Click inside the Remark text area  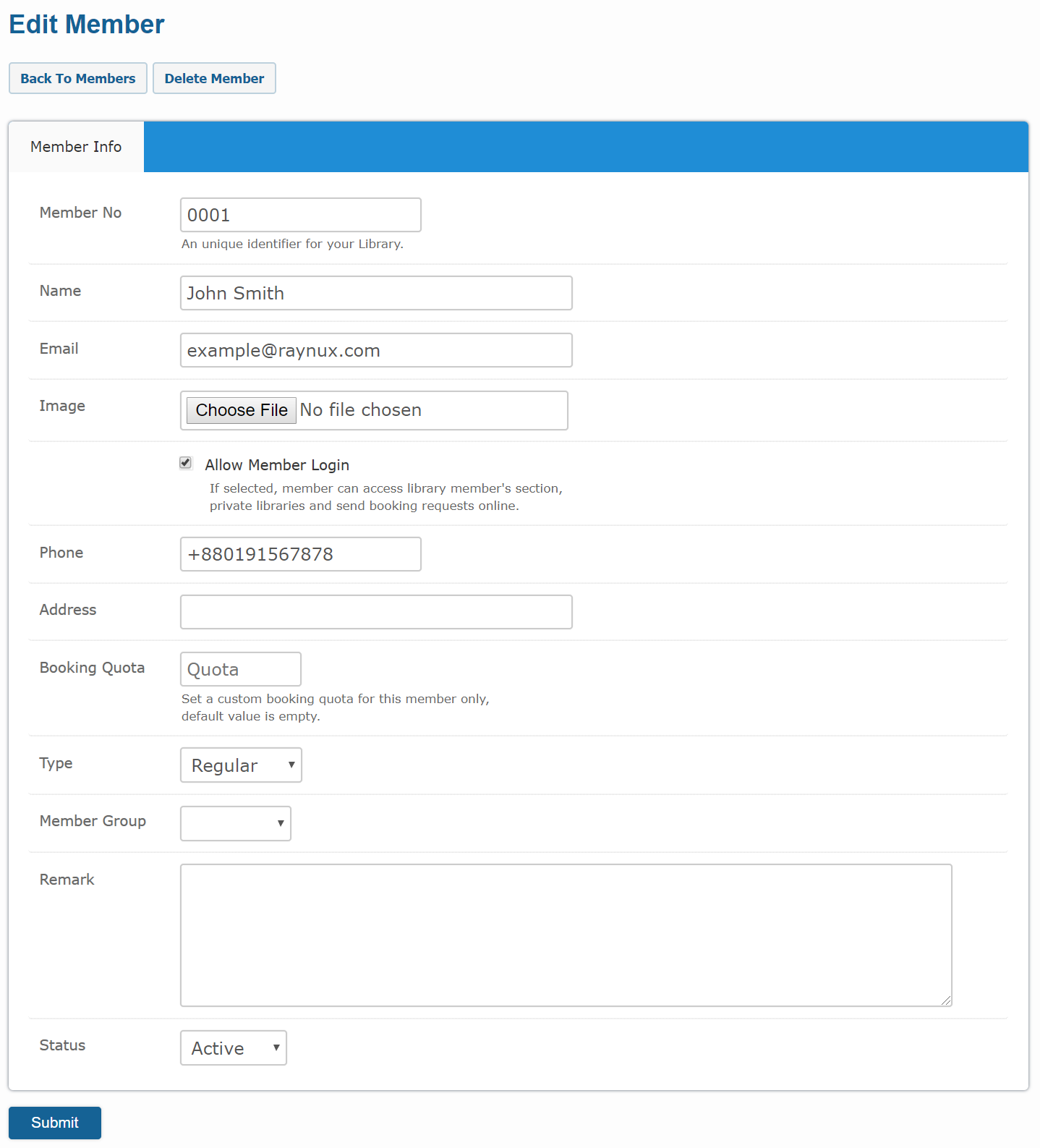pyautogui.click(x=566, y=935)
